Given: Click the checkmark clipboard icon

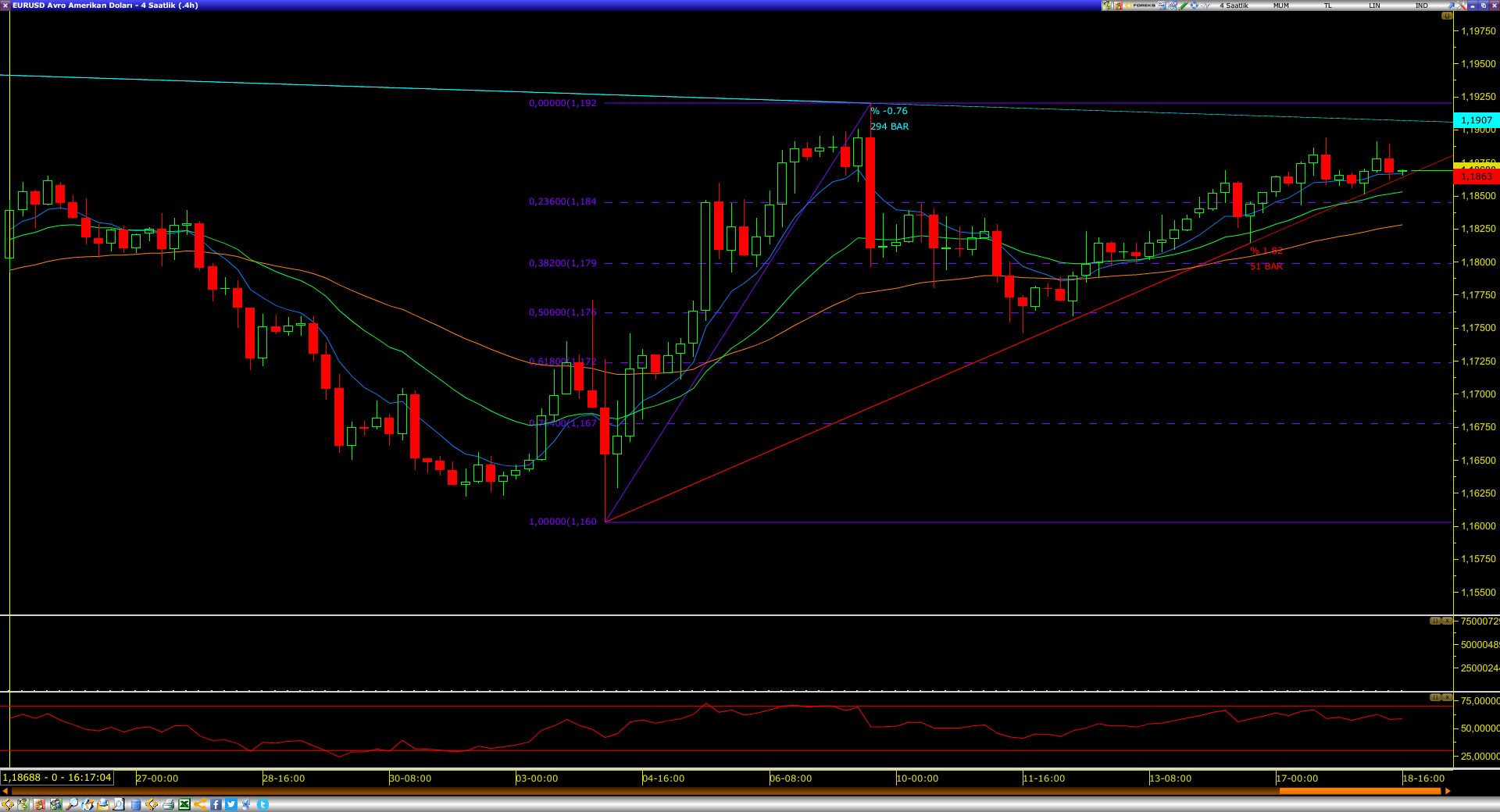Looking at the screenshot, I should [x=246, y=804].
